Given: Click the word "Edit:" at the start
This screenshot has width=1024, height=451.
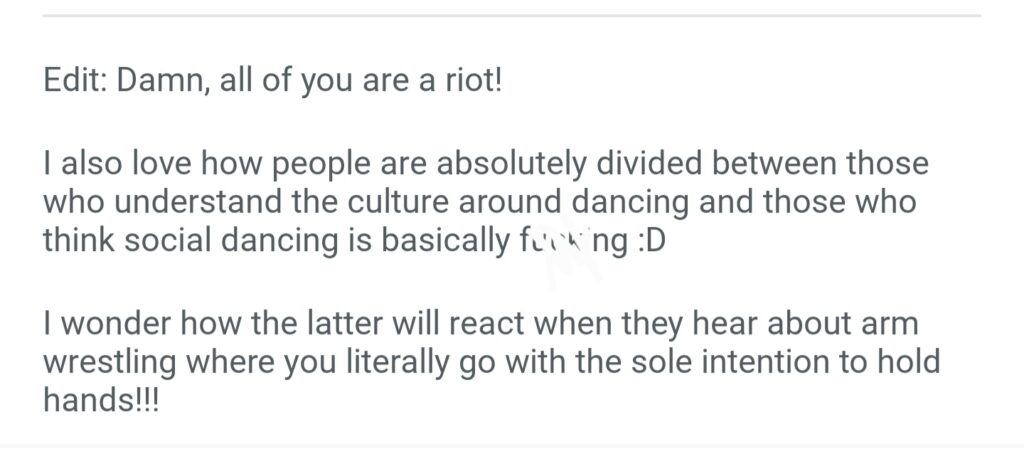Looking at the screenshot, I should click(76, 80).
